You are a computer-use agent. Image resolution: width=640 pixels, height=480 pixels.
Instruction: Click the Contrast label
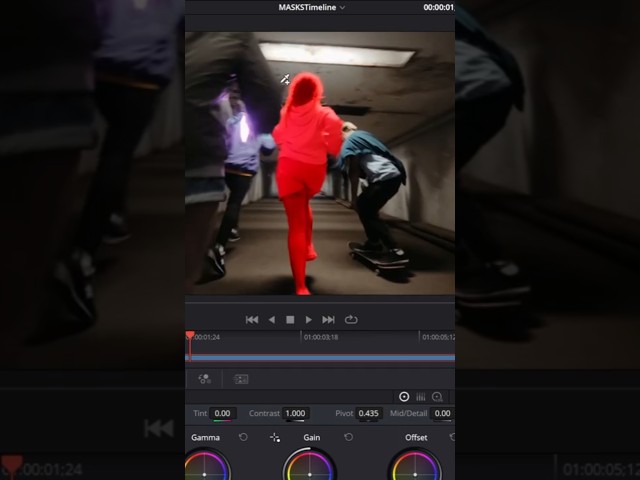click(x=264, y=413)
